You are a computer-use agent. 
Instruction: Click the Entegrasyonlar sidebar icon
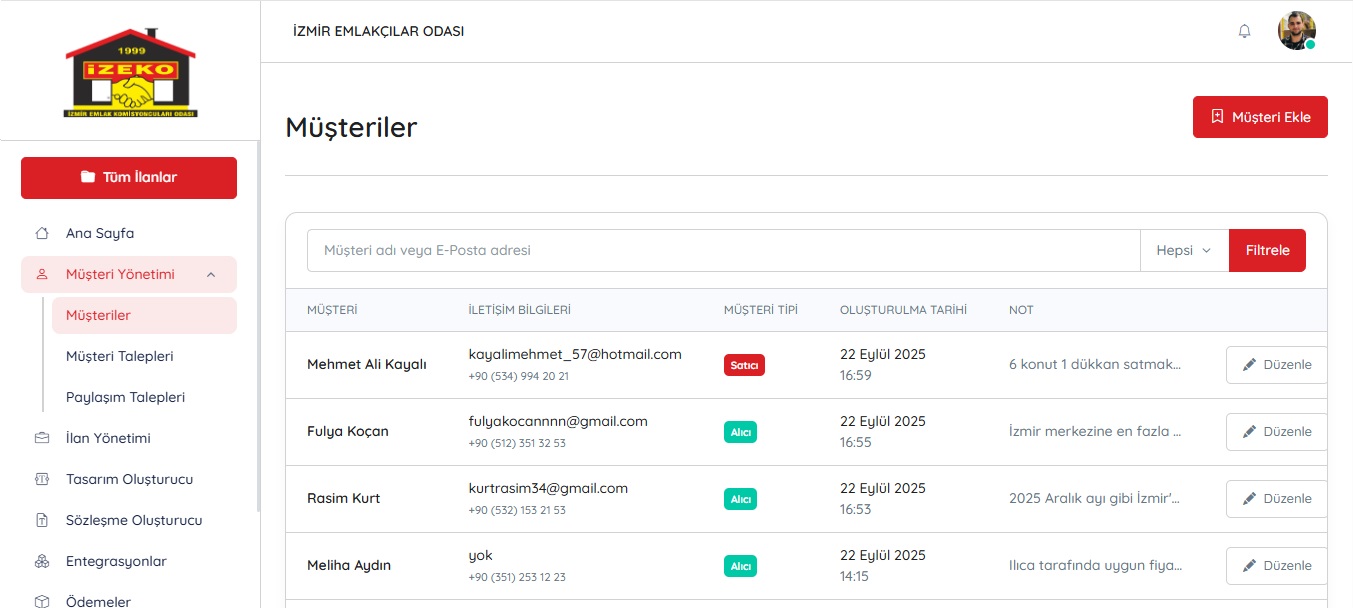pos(42,561)
